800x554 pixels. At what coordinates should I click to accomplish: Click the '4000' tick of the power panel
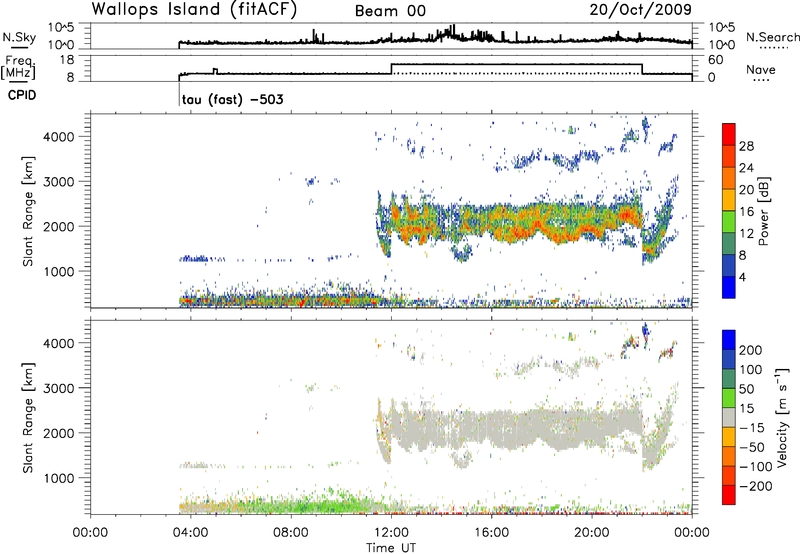59,137
